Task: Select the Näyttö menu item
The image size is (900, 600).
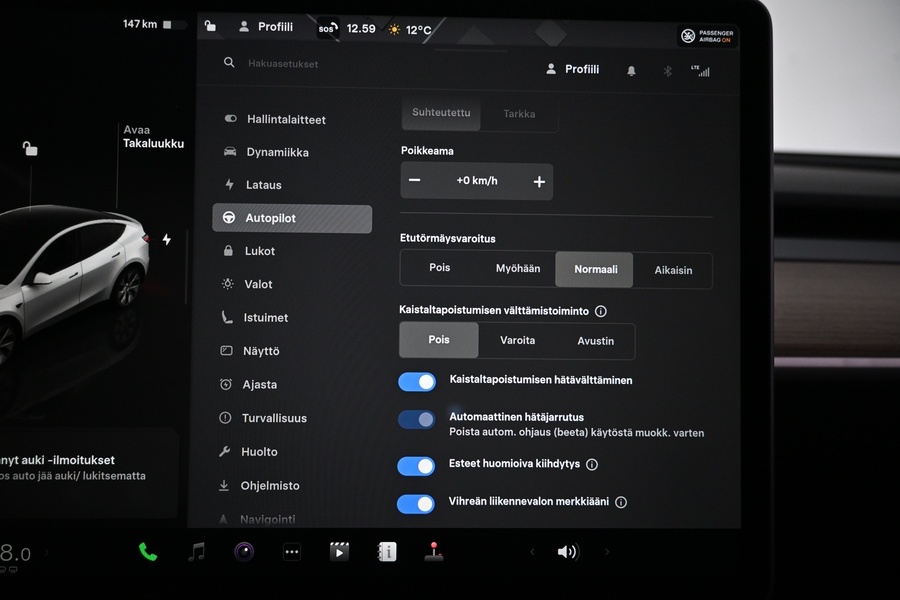Action: [261, 351]
